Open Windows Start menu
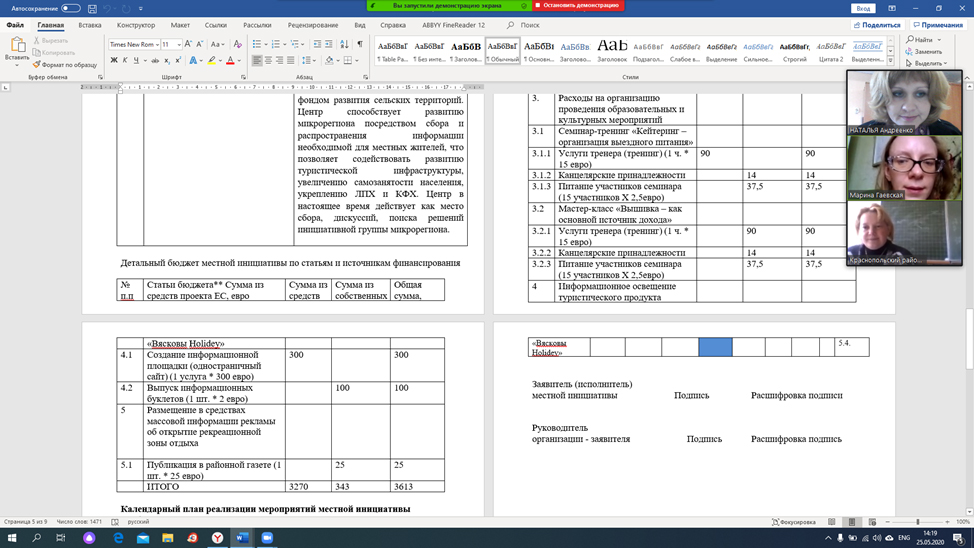This screenshot has width=974, height=548. [x=12, y=537]
